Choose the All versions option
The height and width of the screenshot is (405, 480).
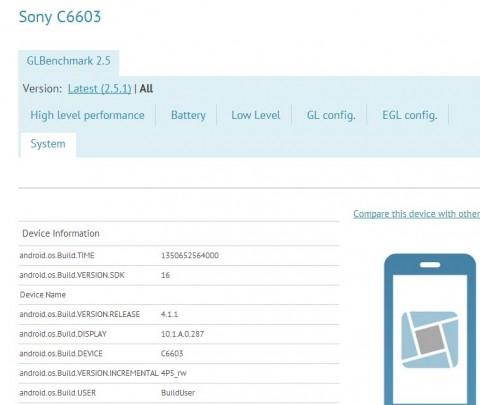coord(146,89)
